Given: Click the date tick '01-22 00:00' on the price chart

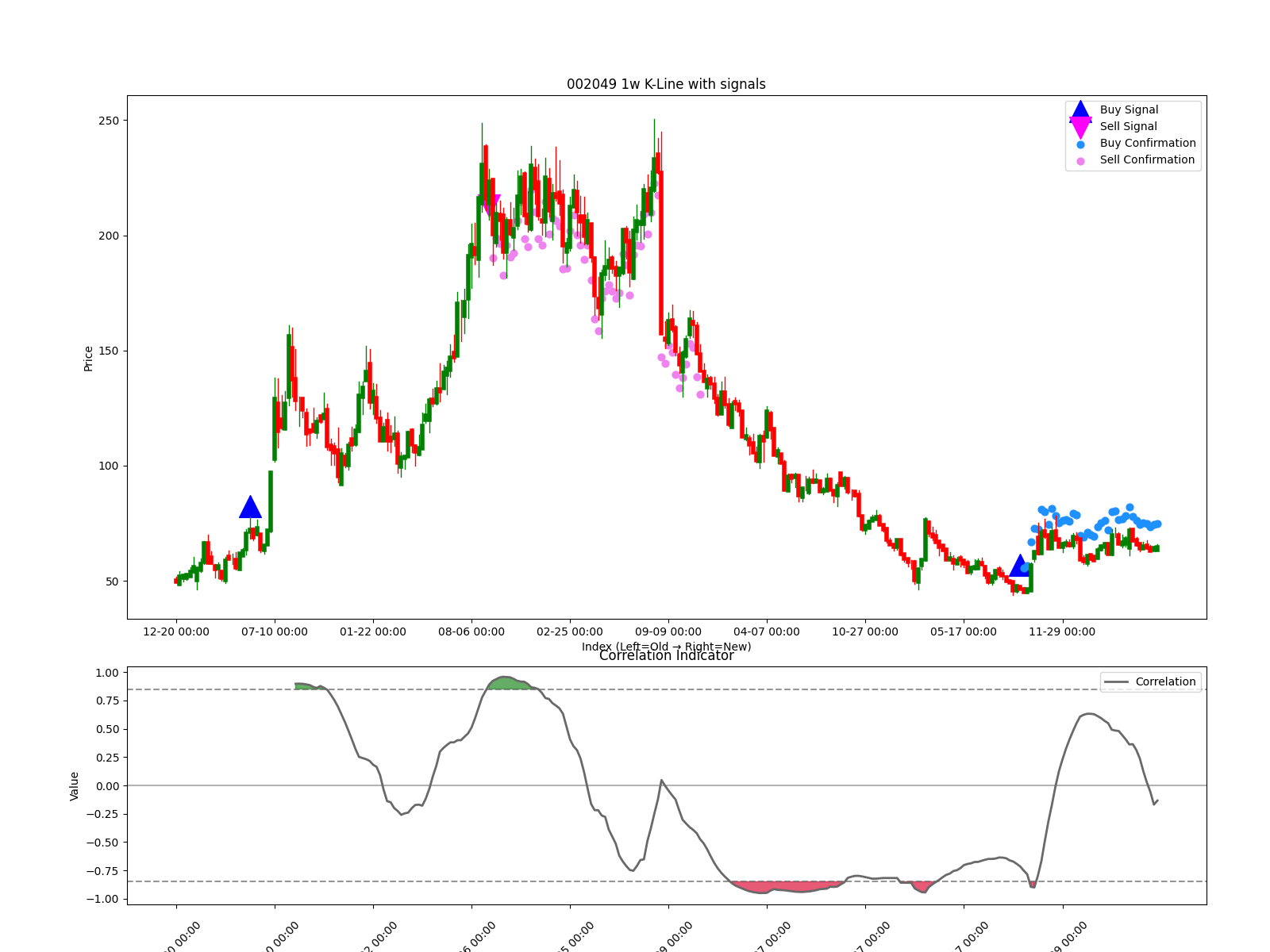Looking at the screenshot, I should coord(373,632).
